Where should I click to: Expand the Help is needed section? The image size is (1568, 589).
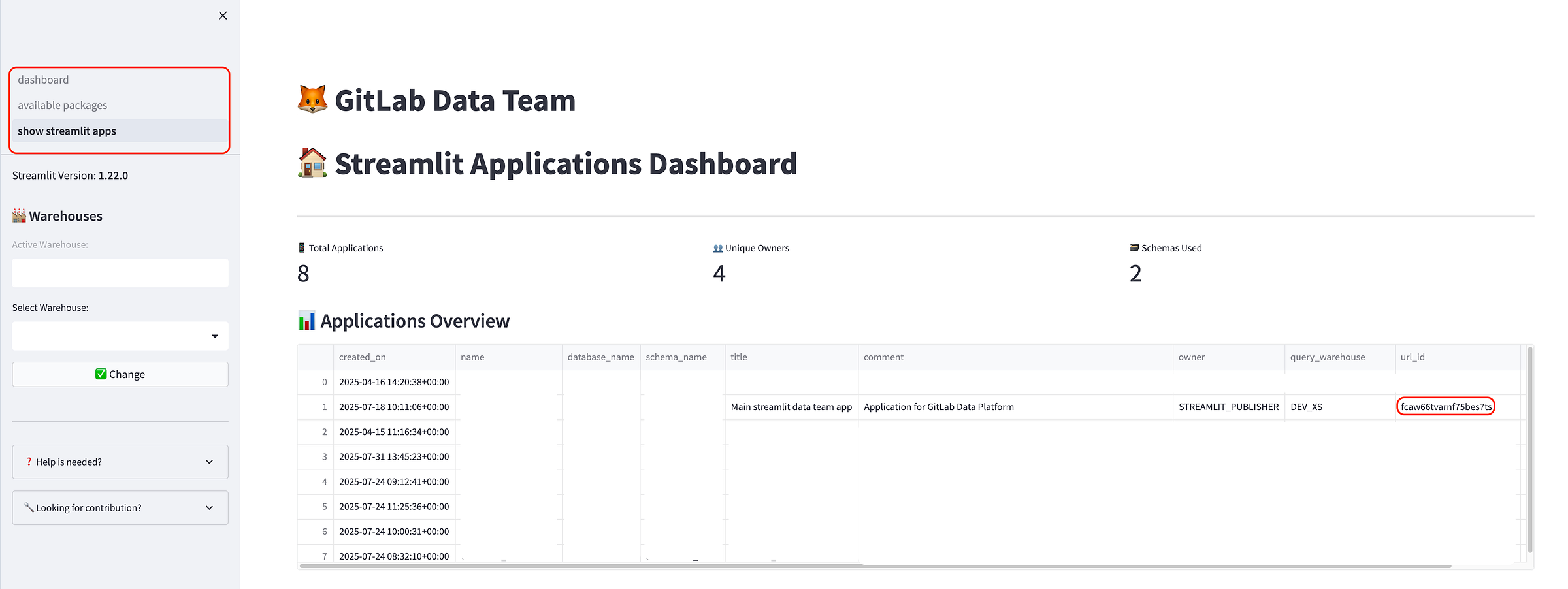(120, 462)
